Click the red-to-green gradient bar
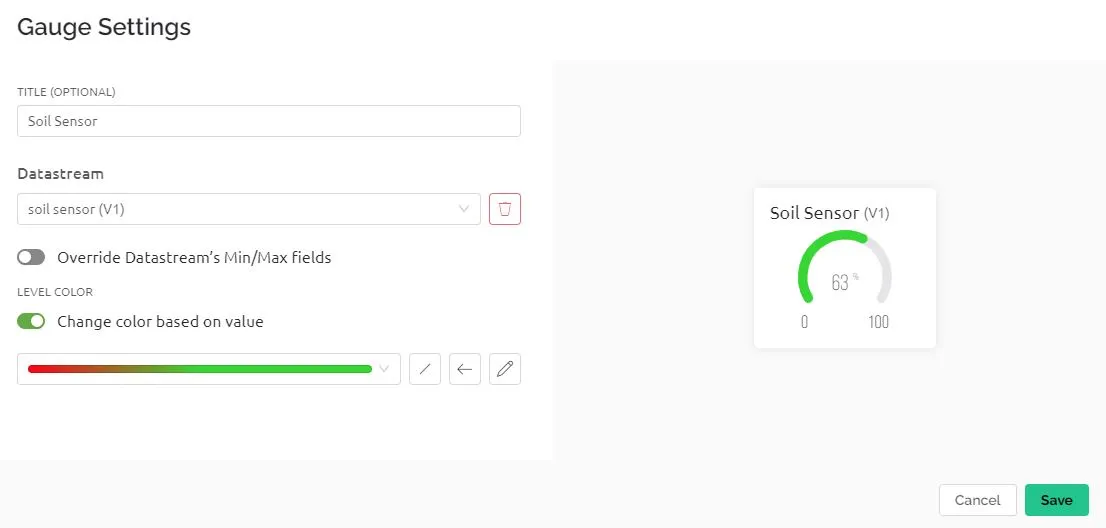This screenshot has height=528, width=1106. pyautogui.click(x=200, y=369)
